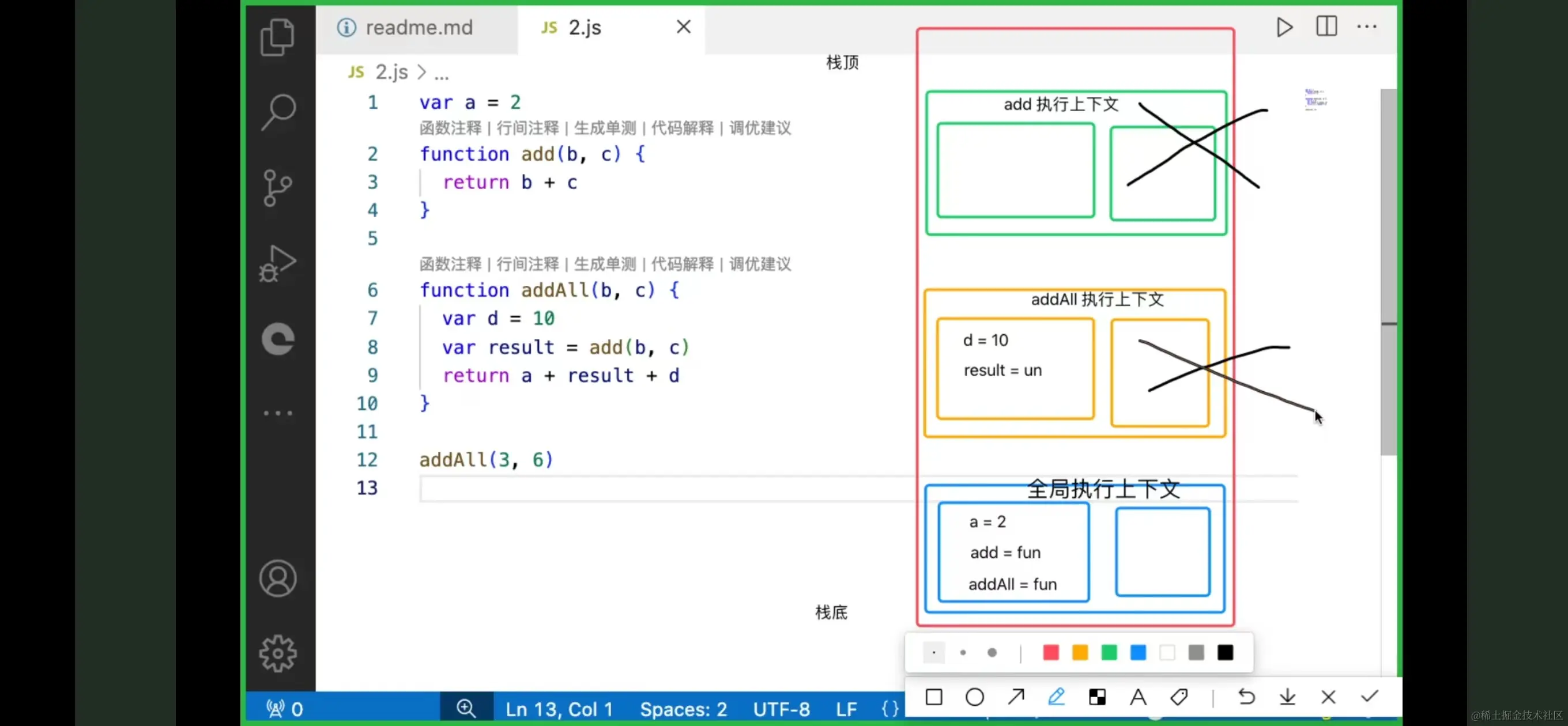Screen dimensions: 1568x726
Task: Open the Run and Debug panel
Action: coord(277,263)
